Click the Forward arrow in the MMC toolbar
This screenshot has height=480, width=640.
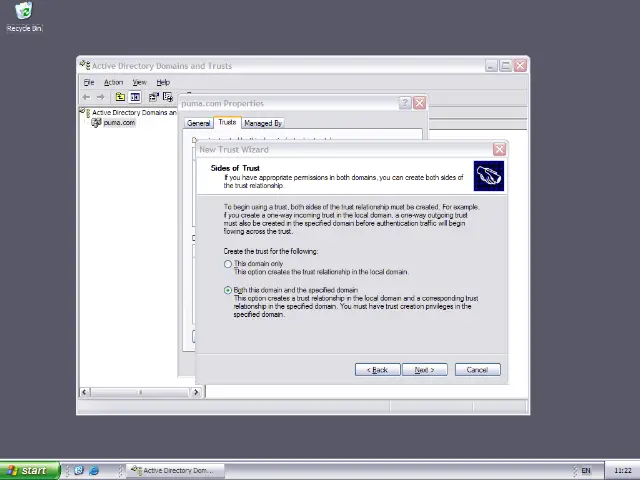click(100, 97)
